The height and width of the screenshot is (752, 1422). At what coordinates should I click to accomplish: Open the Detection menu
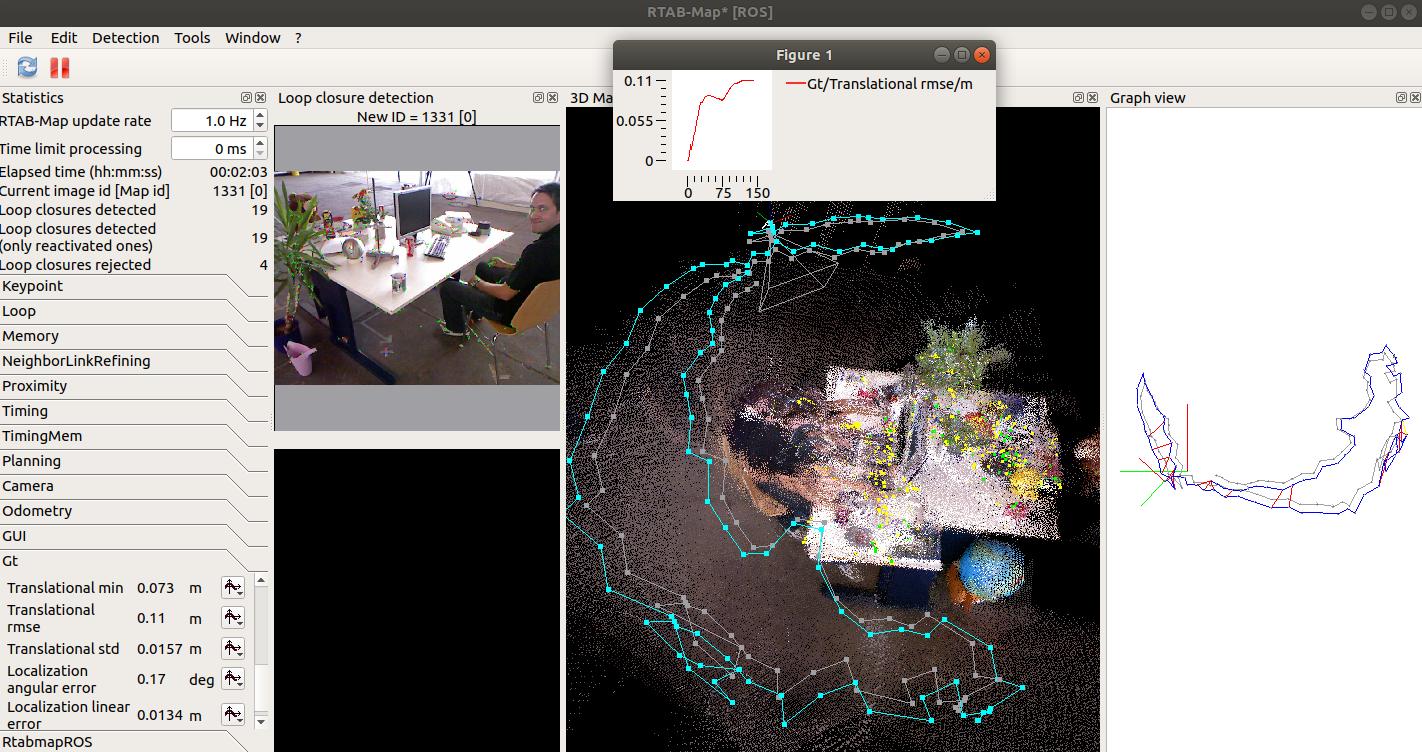point(125,37)
